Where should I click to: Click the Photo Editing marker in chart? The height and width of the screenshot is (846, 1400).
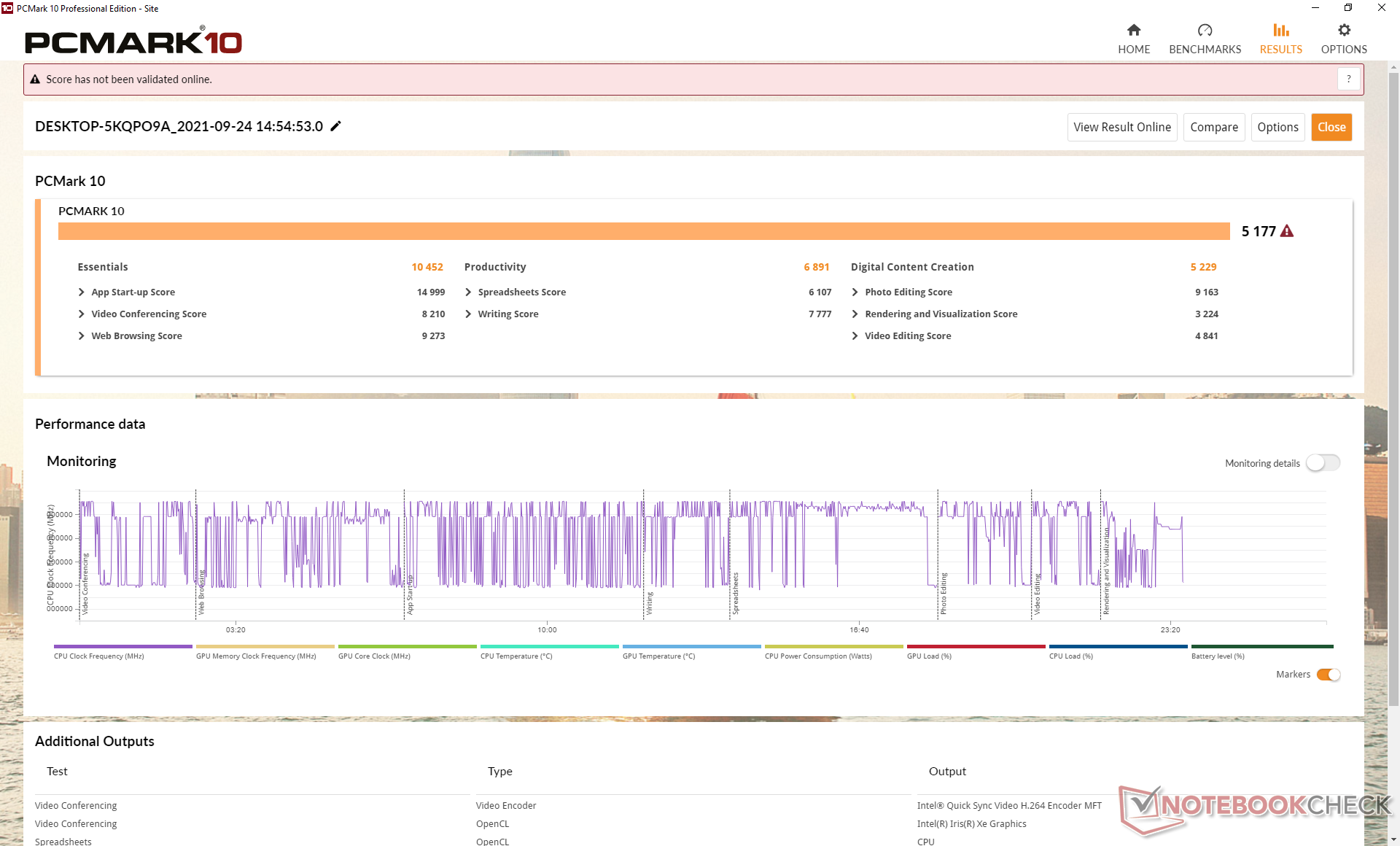click(943, 592)
